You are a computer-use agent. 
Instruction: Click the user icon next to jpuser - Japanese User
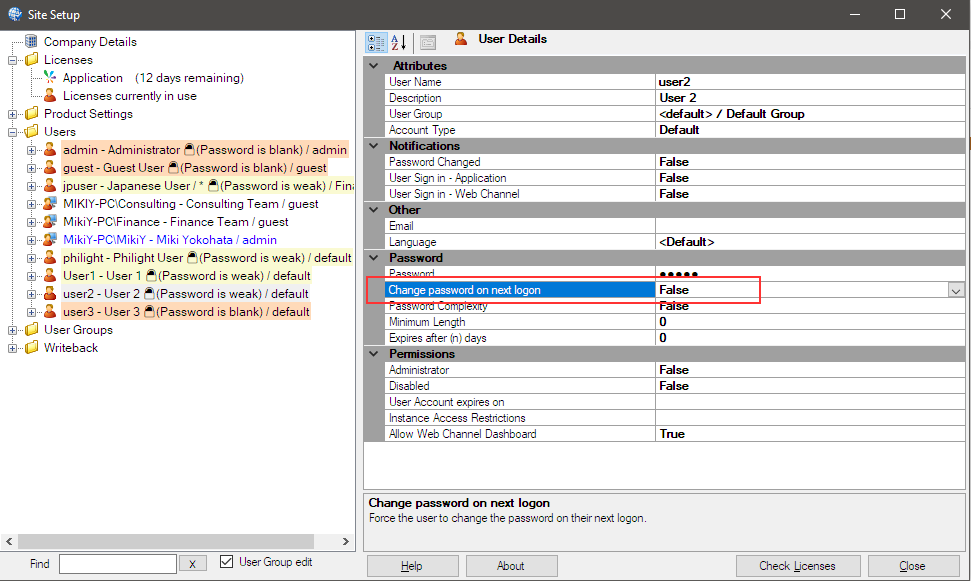coord(50,185)
